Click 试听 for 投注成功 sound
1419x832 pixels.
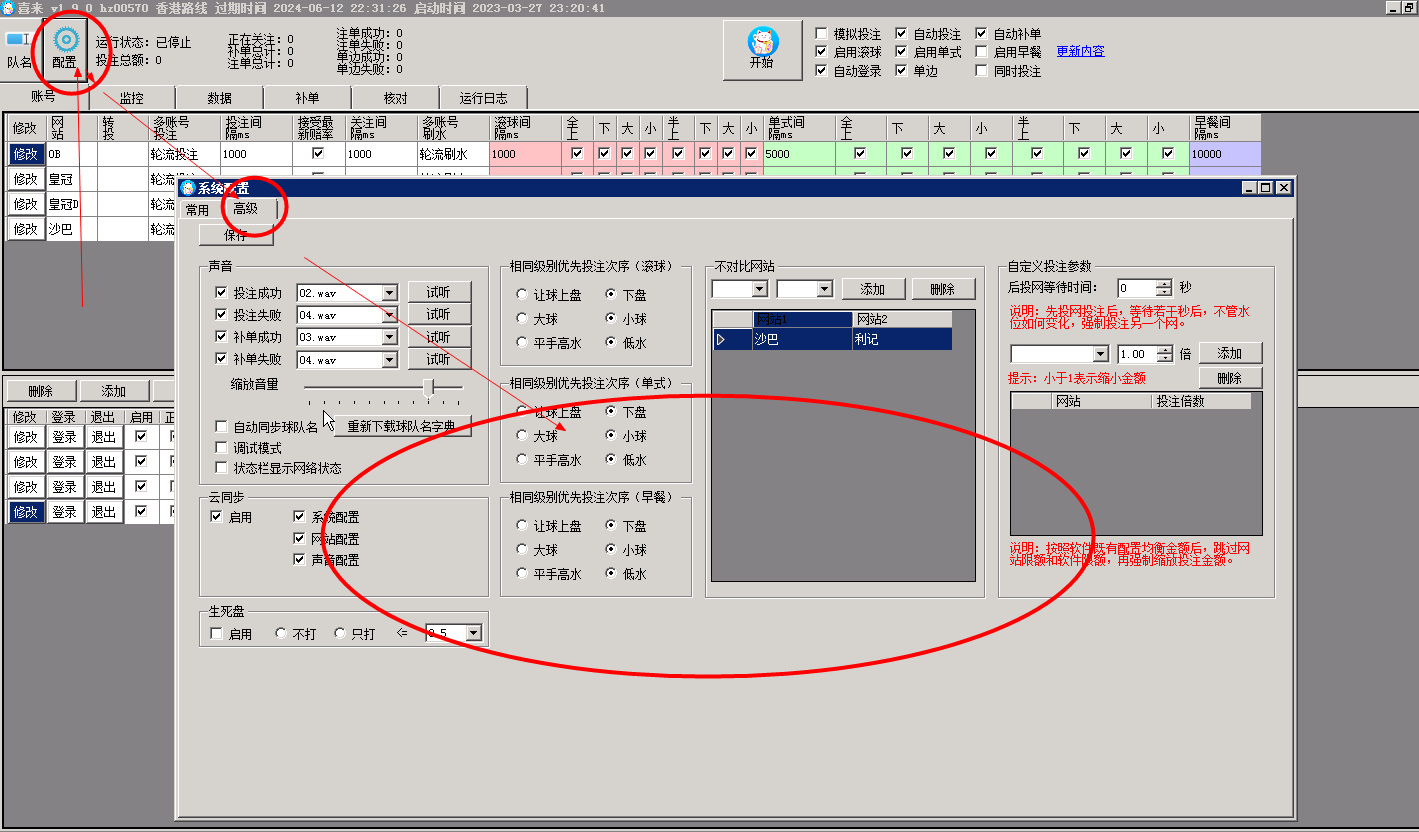coord(439,292)
